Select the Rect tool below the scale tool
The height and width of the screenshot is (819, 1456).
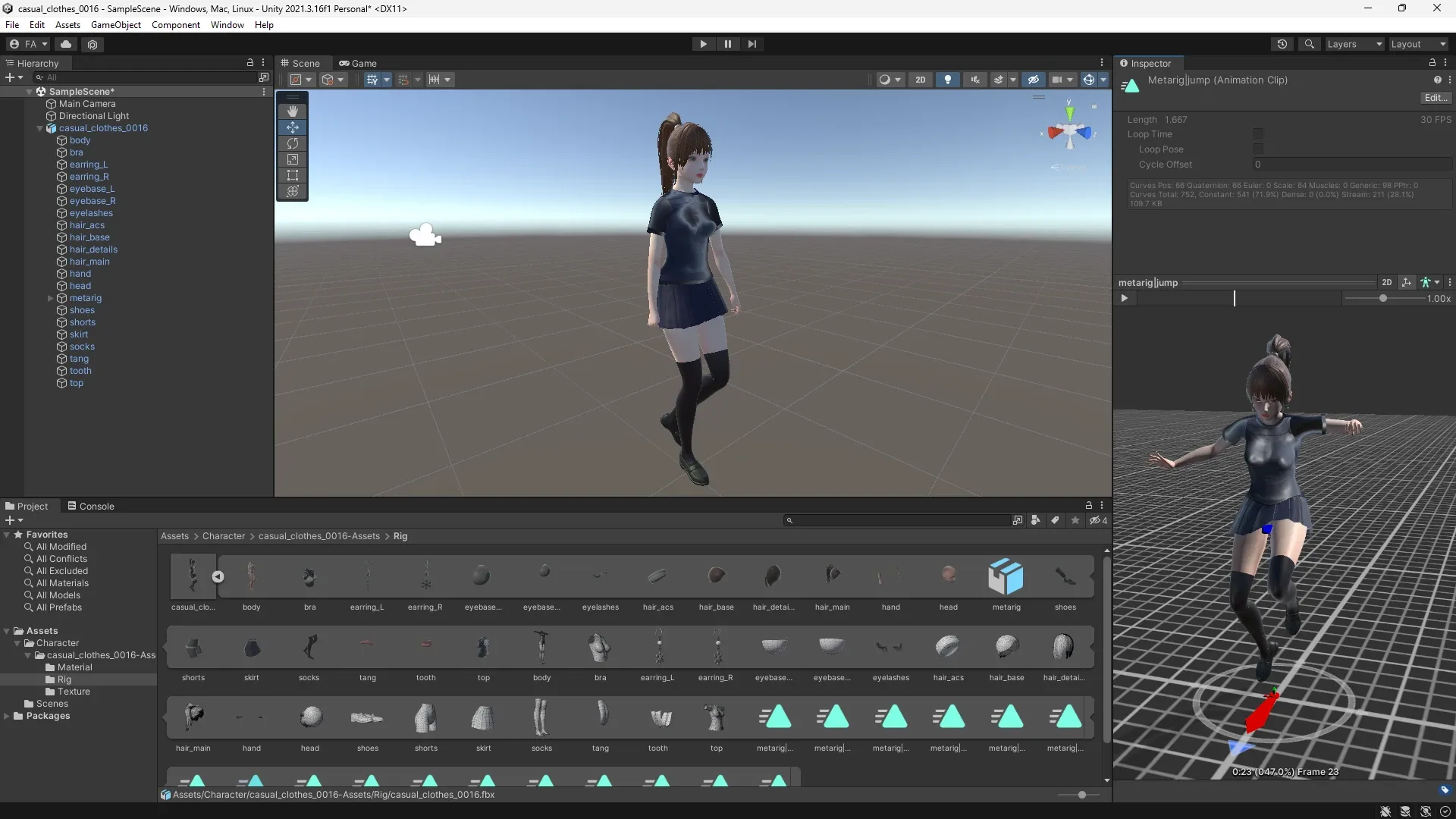pyautogui.click(x=293, y=175)
